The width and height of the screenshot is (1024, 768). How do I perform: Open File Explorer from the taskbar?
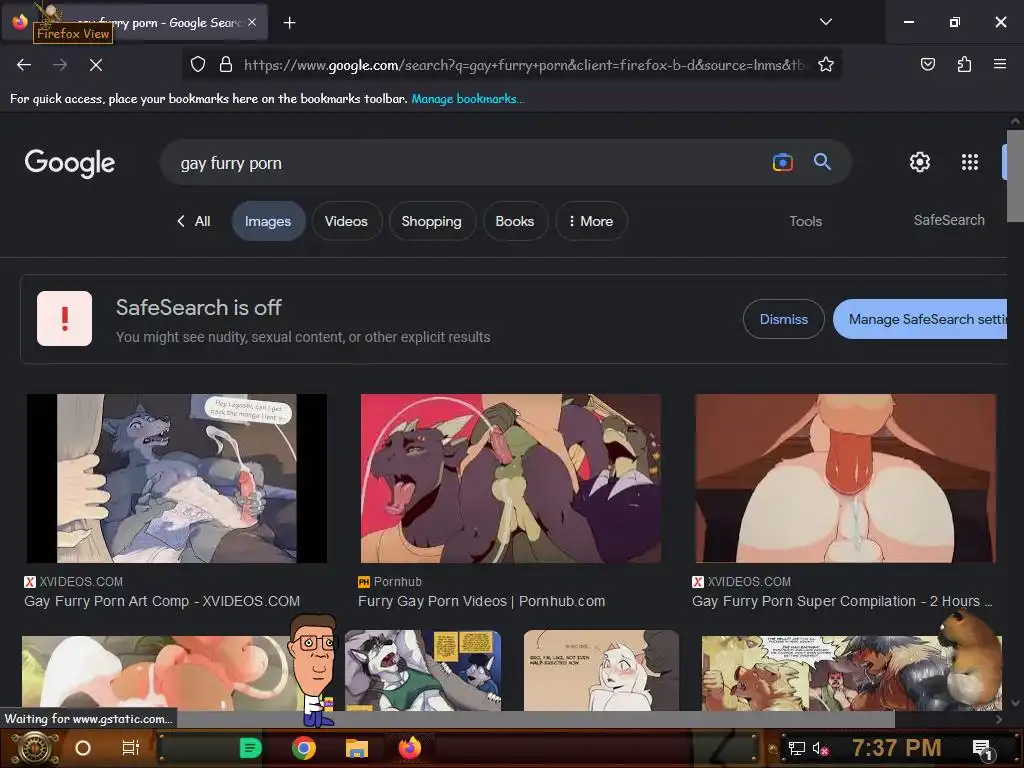pyautogui.click(x=357, y=748)
